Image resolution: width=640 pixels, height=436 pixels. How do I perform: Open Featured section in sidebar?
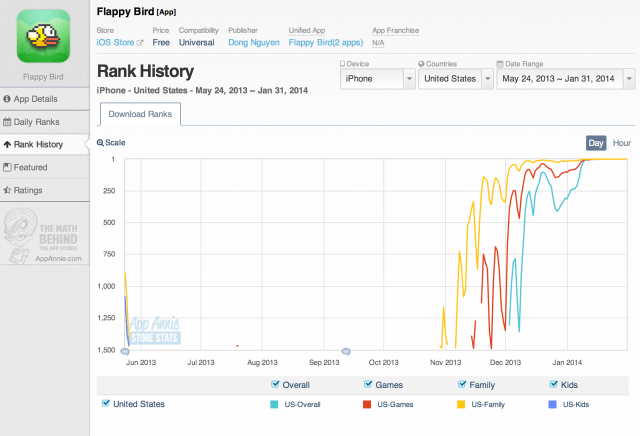click(x=44, y=167)
